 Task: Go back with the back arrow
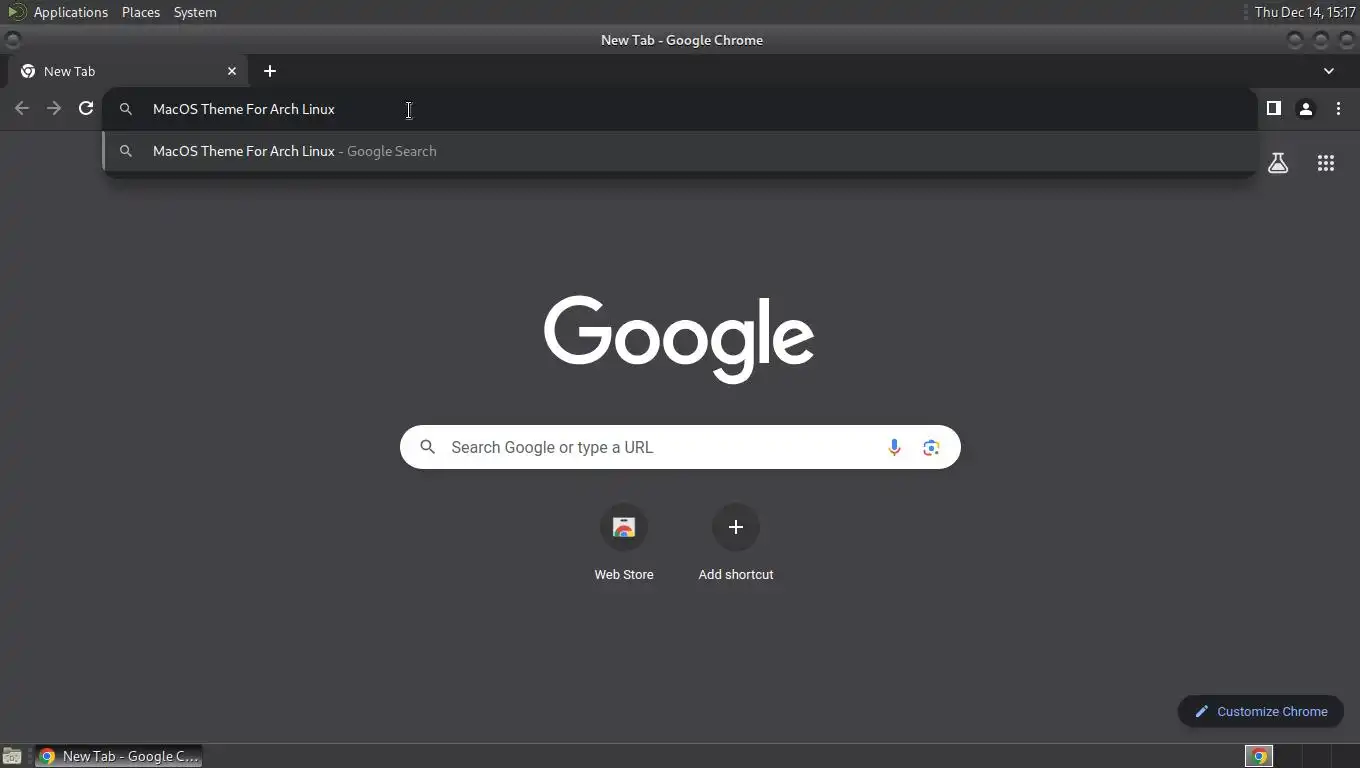coord(22,108)
